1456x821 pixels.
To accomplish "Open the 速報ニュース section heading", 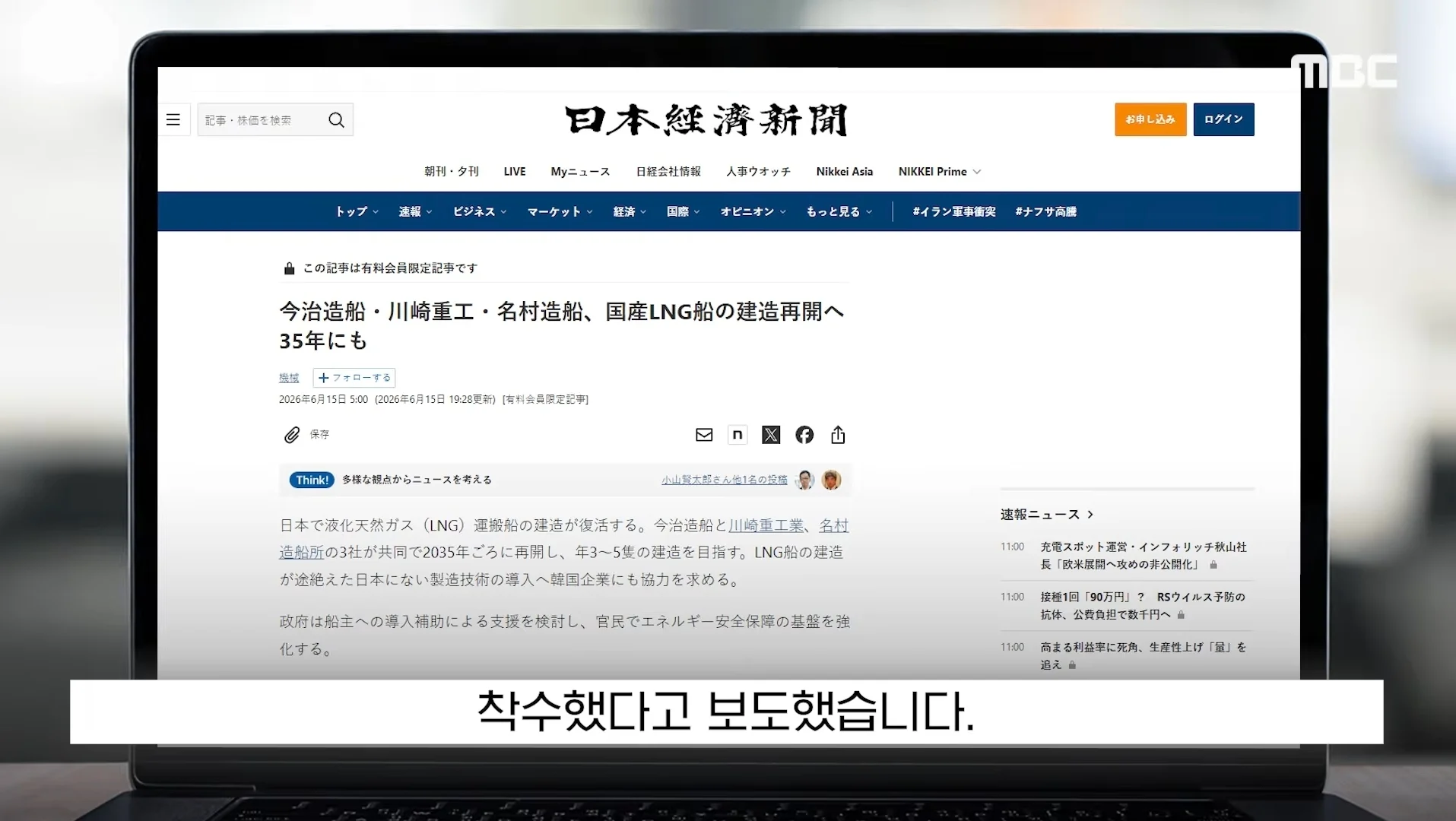I will tap(1047, 515).
